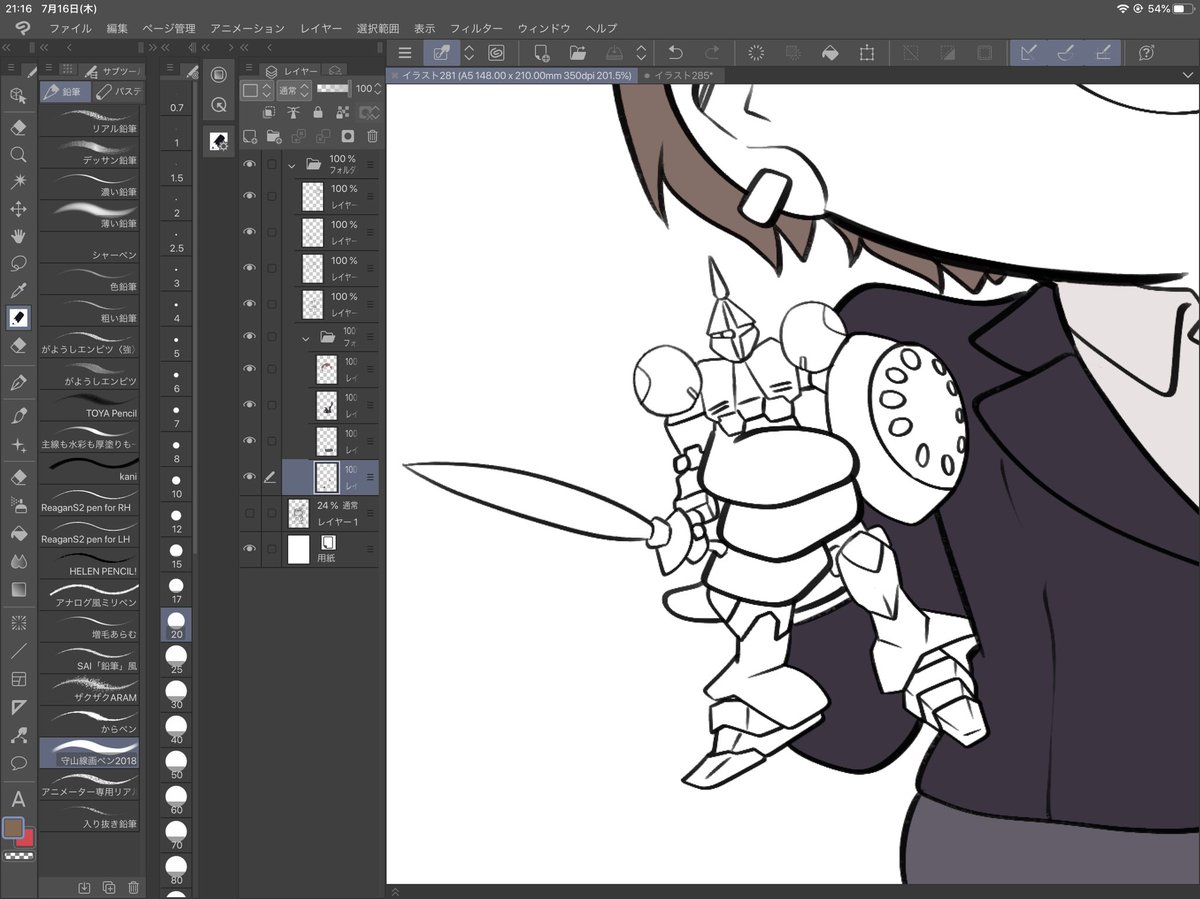Open the ファイル menu
1200x899 pixels.
70,28
